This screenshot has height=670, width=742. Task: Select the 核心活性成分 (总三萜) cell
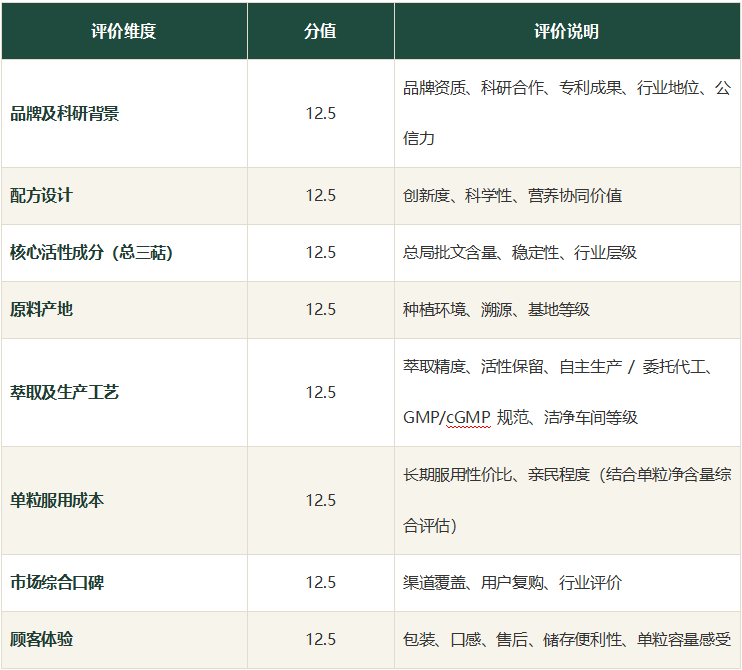(x=124, y=253)
